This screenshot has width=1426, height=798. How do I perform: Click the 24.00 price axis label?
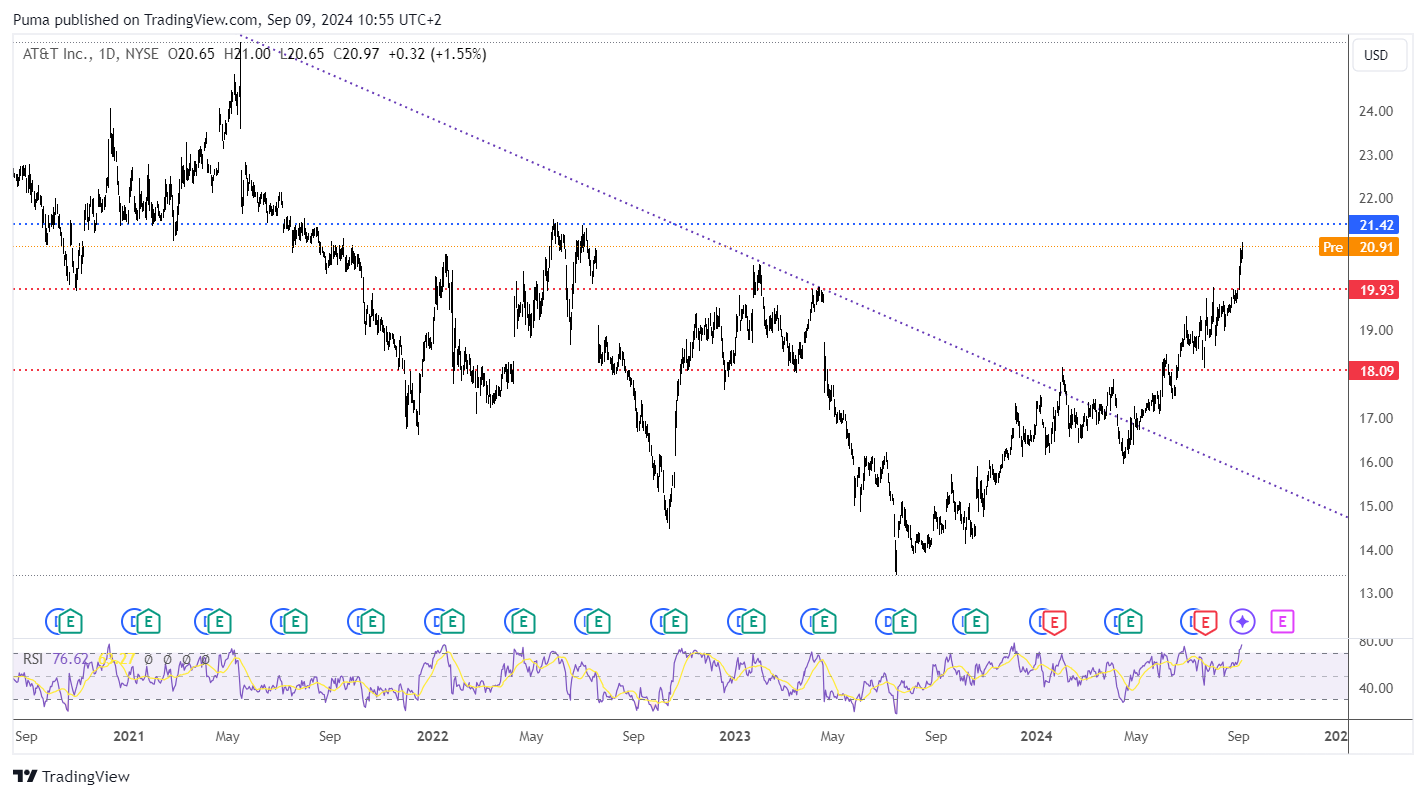point(1376,111)
